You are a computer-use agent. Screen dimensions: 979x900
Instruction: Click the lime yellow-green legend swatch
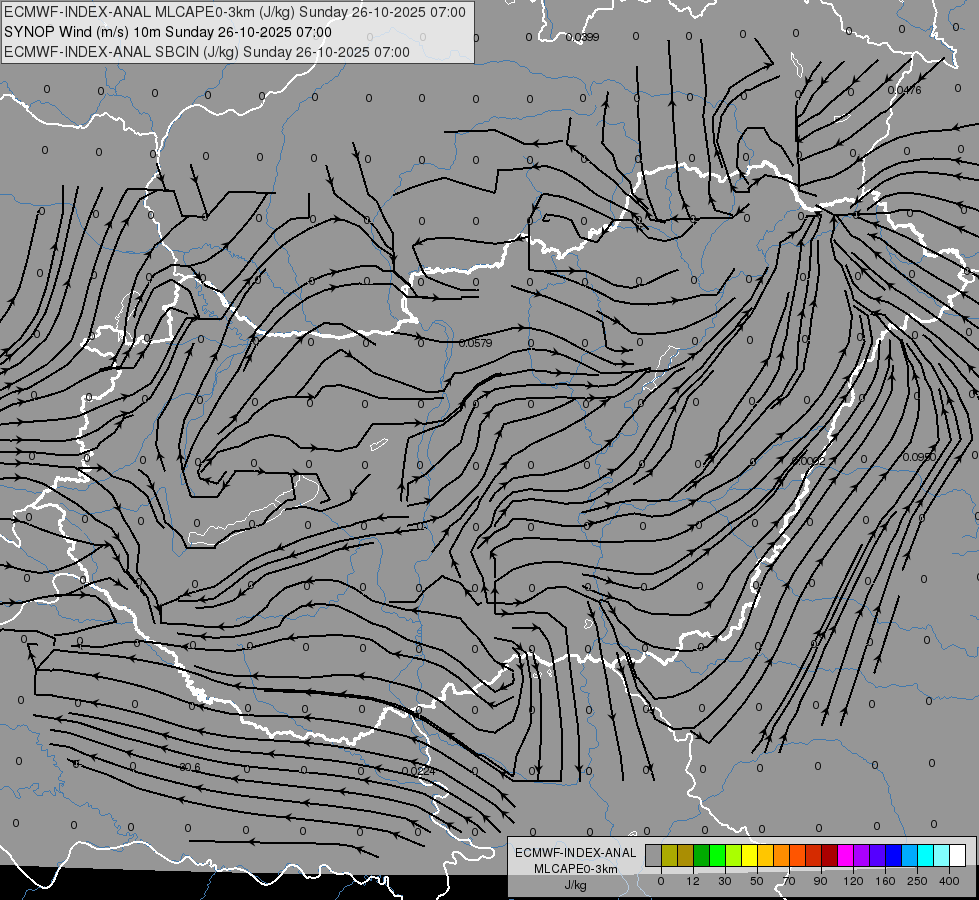tap(734, 855)
